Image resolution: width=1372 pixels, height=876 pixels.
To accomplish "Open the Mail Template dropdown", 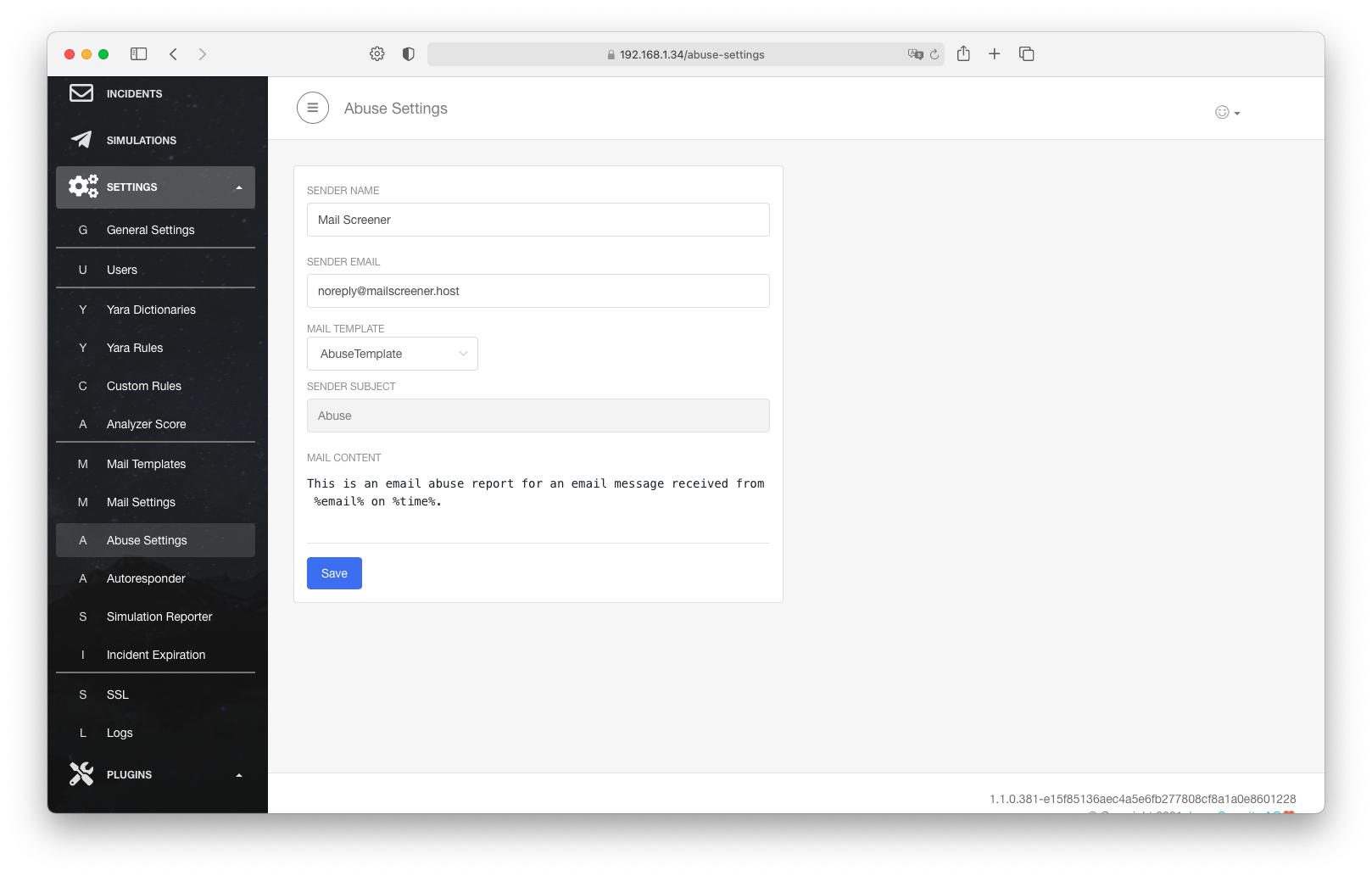I will (x=393, y=354).
